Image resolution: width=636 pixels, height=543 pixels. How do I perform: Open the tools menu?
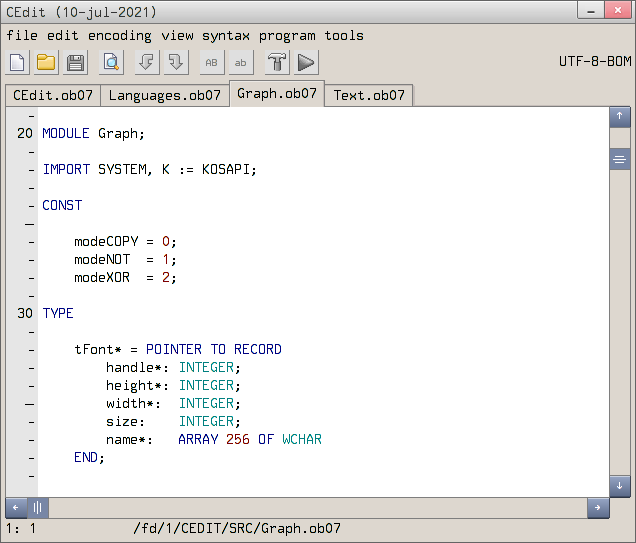[344, 36]
